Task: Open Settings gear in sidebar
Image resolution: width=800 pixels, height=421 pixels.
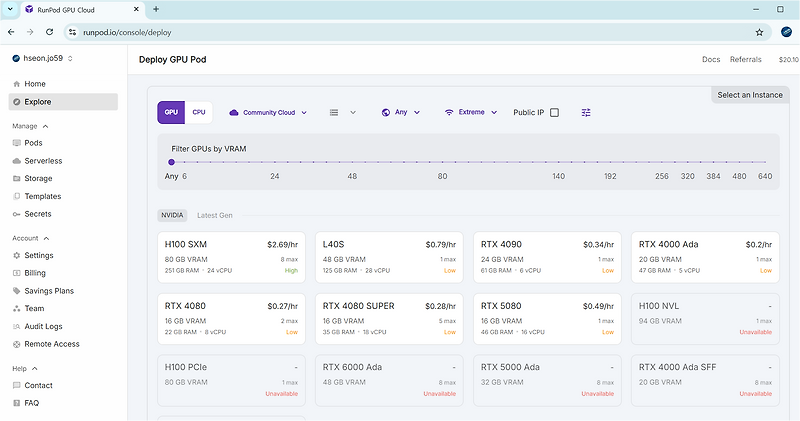Action: click(x=16, y=255)
